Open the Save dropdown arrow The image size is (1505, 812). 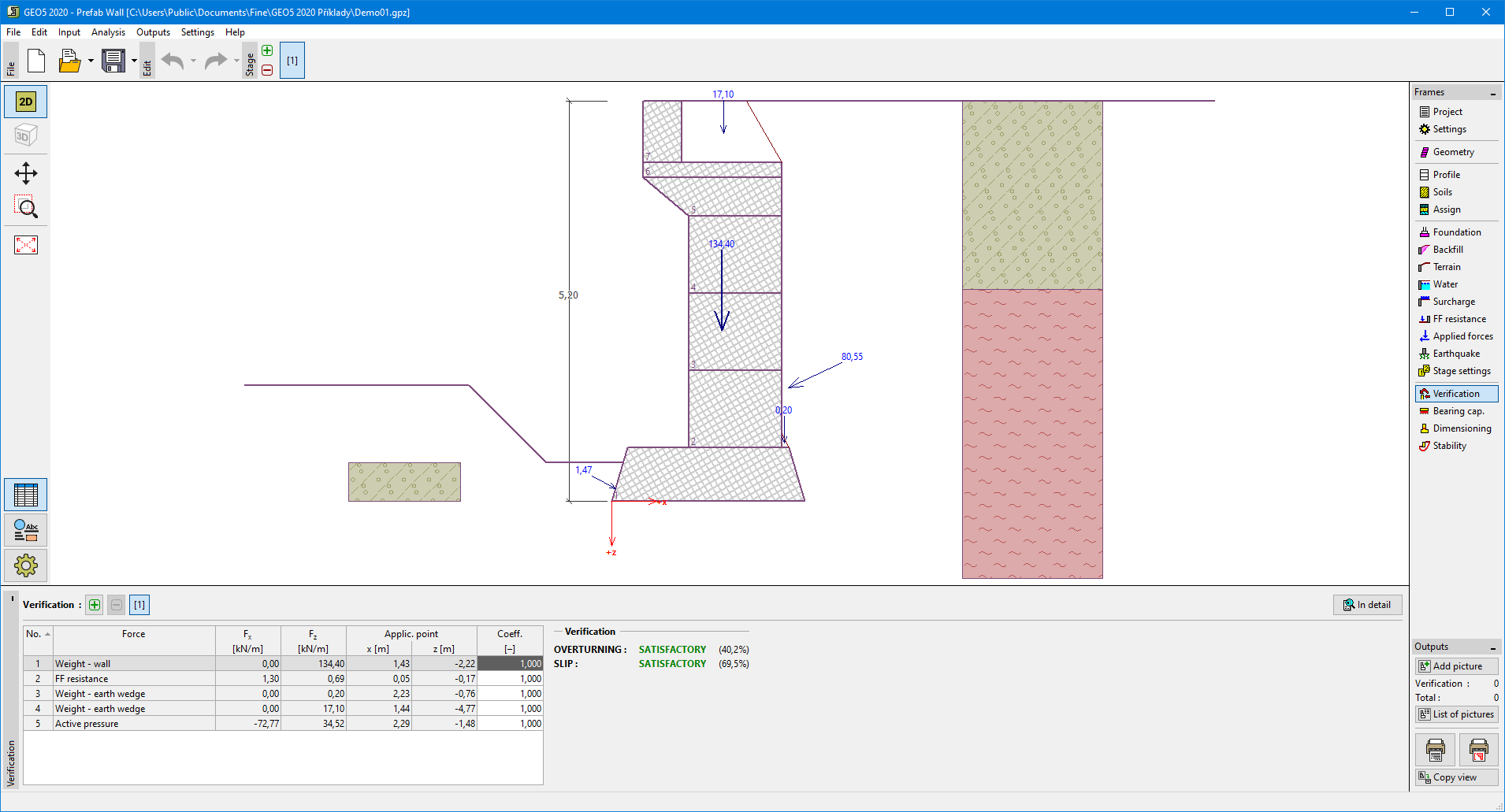134,61
